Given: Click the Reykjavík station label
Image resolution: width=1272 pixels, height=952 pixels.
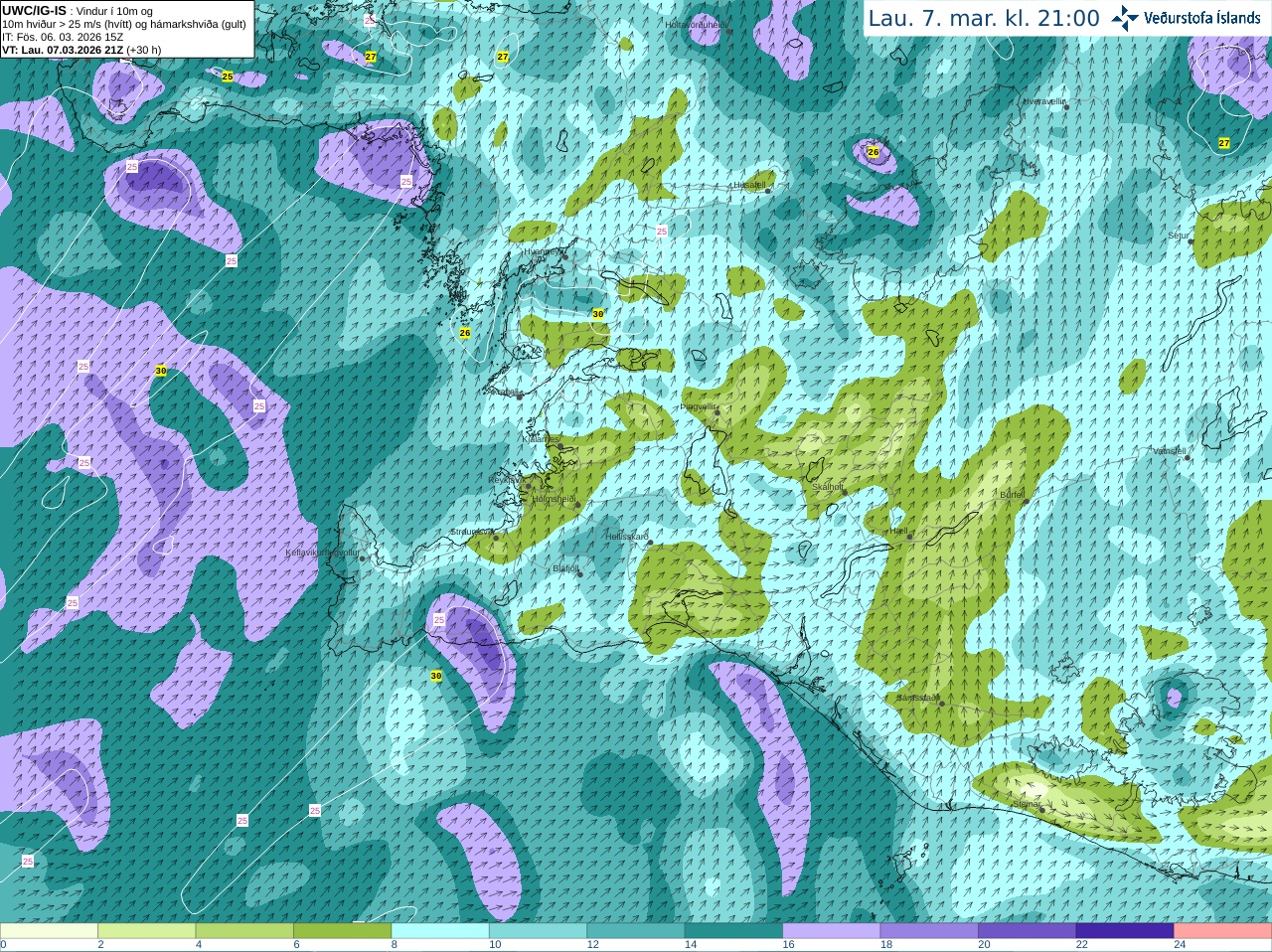Looking at the screenshot, I should click(506, 479).
